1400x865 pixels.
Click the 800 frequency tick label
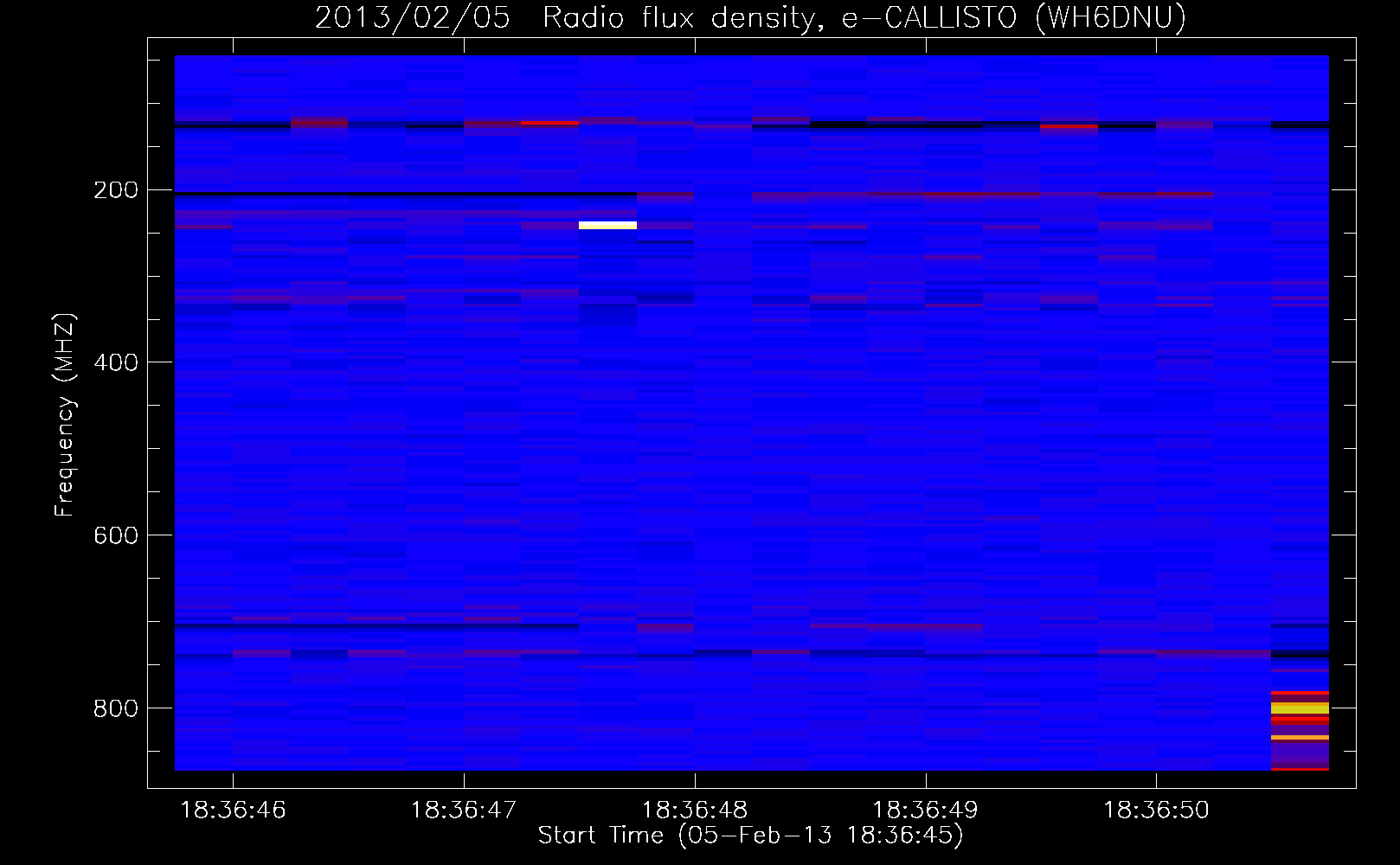(x=116, y=708)
